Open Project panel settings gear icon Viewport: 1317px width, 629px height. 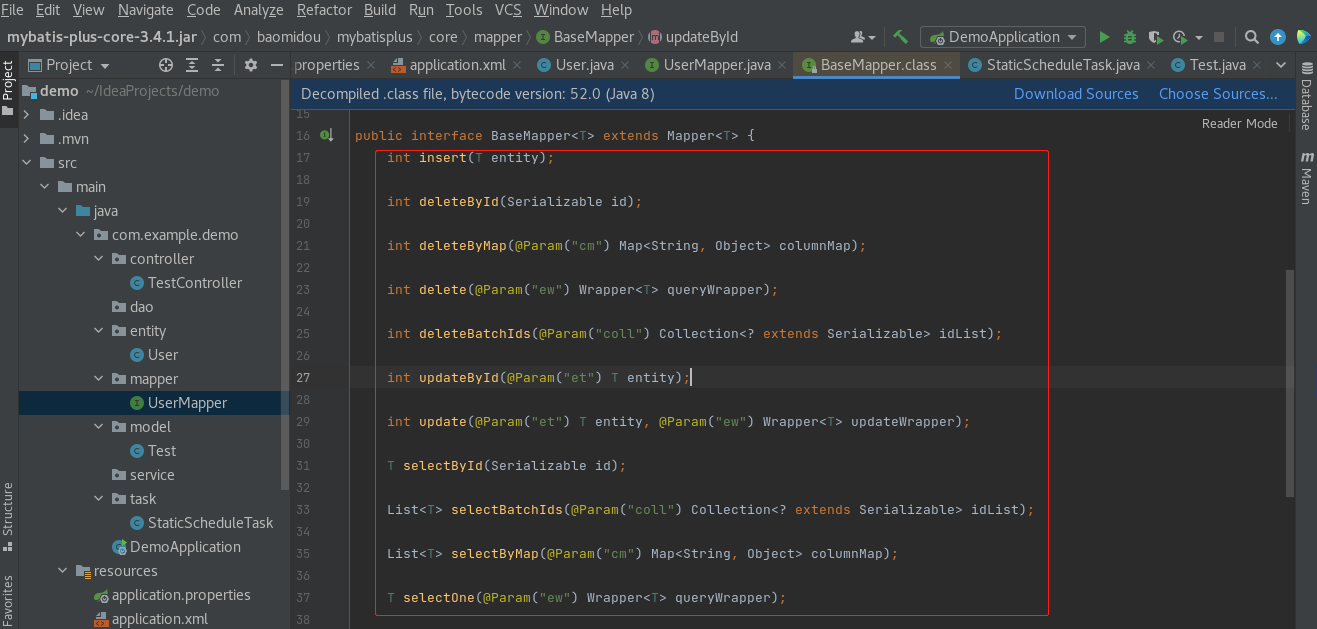click(x=251, y=65)
